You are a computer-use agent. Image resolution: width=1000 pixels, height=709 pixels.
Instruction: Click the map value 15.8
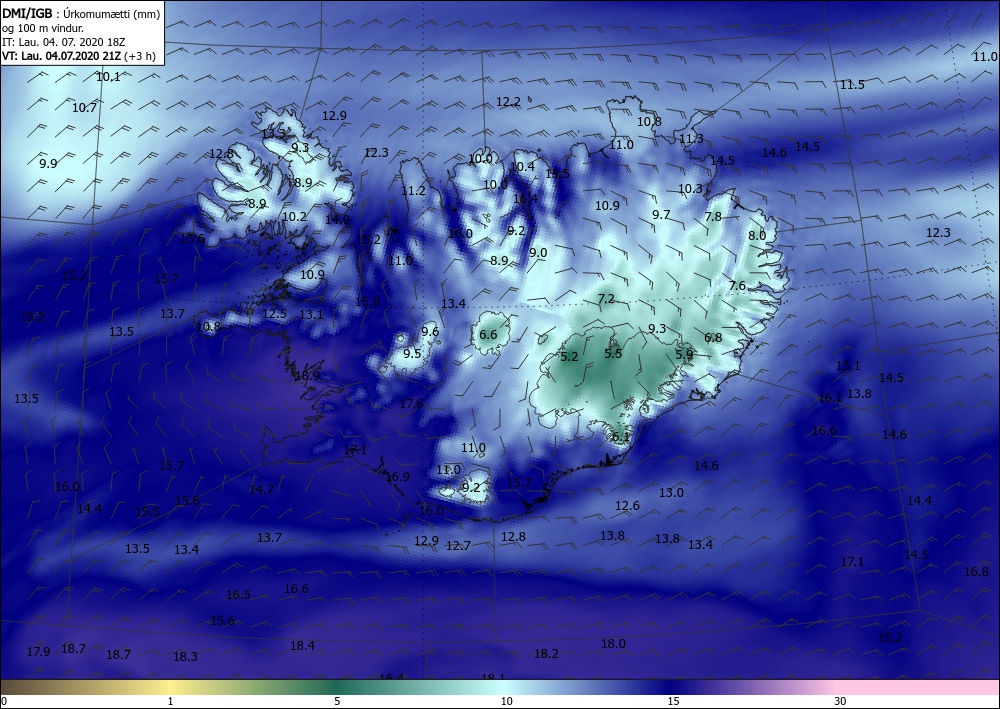point(367,302)
